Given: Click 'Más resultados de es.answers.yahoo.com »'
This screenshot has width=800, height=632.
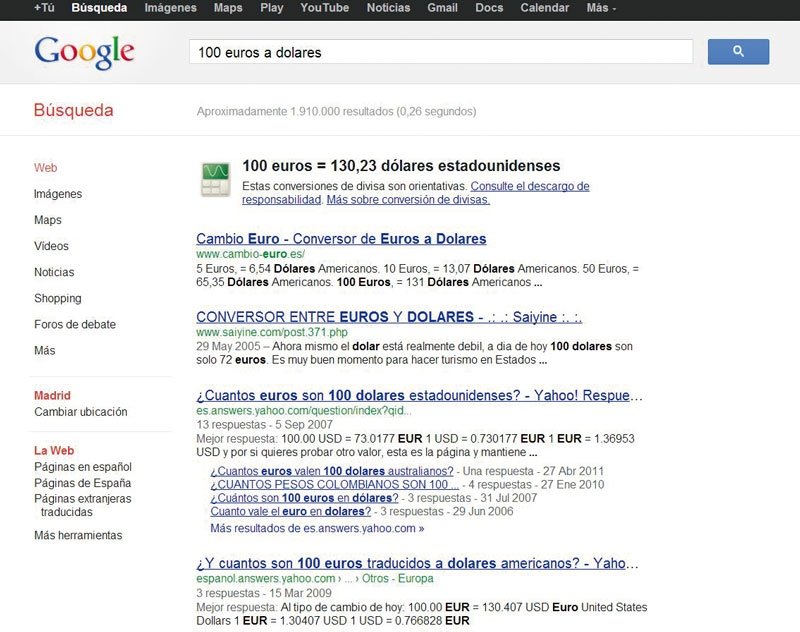Looking at the screenshot, I should coord(317,528).
